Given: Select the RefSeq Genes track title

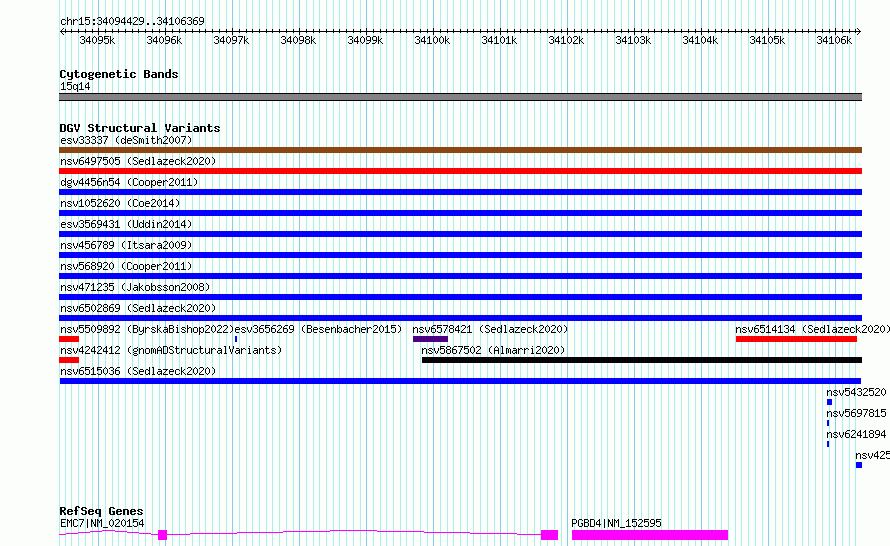Looking at the screenshot, I should point(101,511).
